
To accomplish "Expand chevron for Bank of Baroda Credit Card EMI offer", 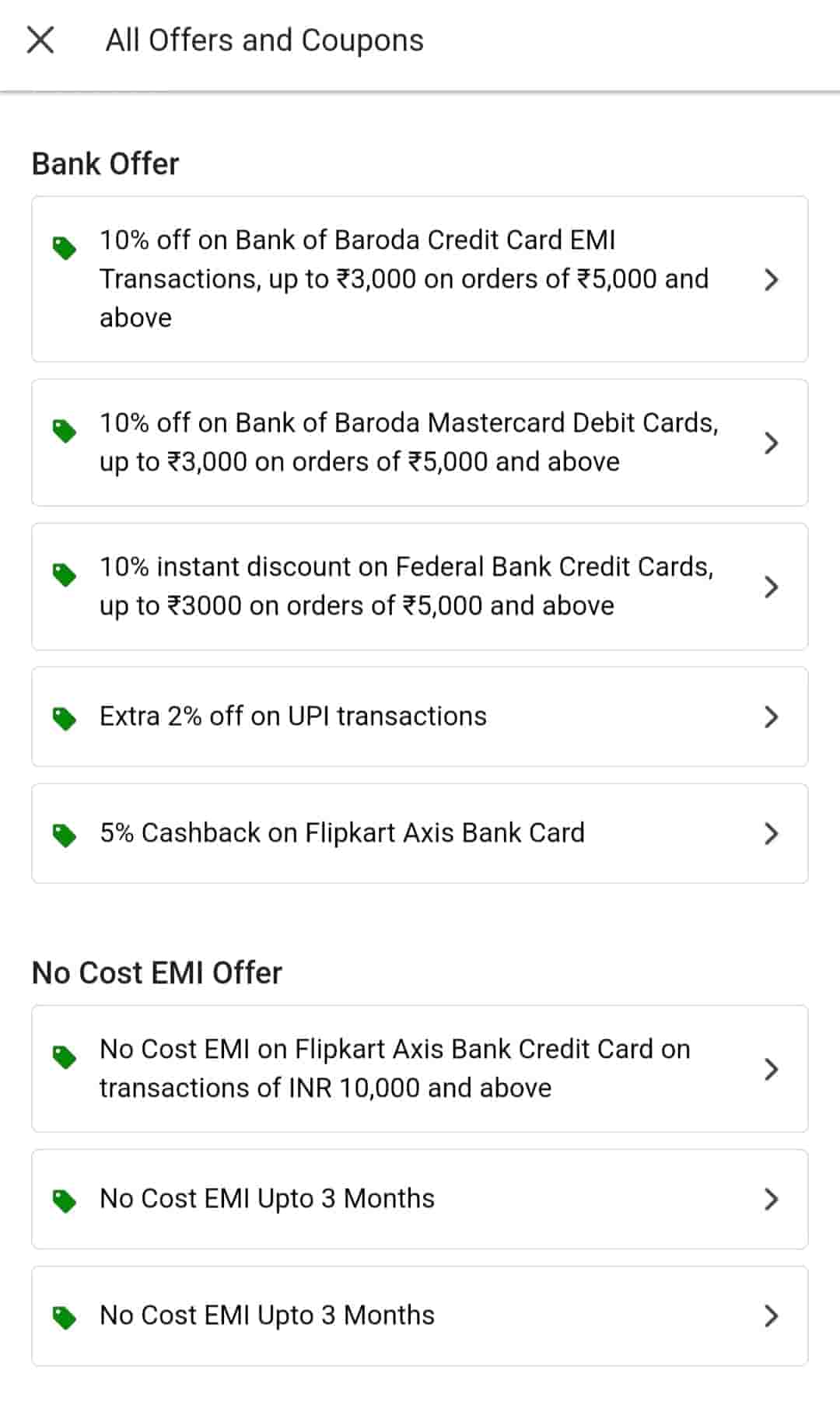I will [771, 279].
